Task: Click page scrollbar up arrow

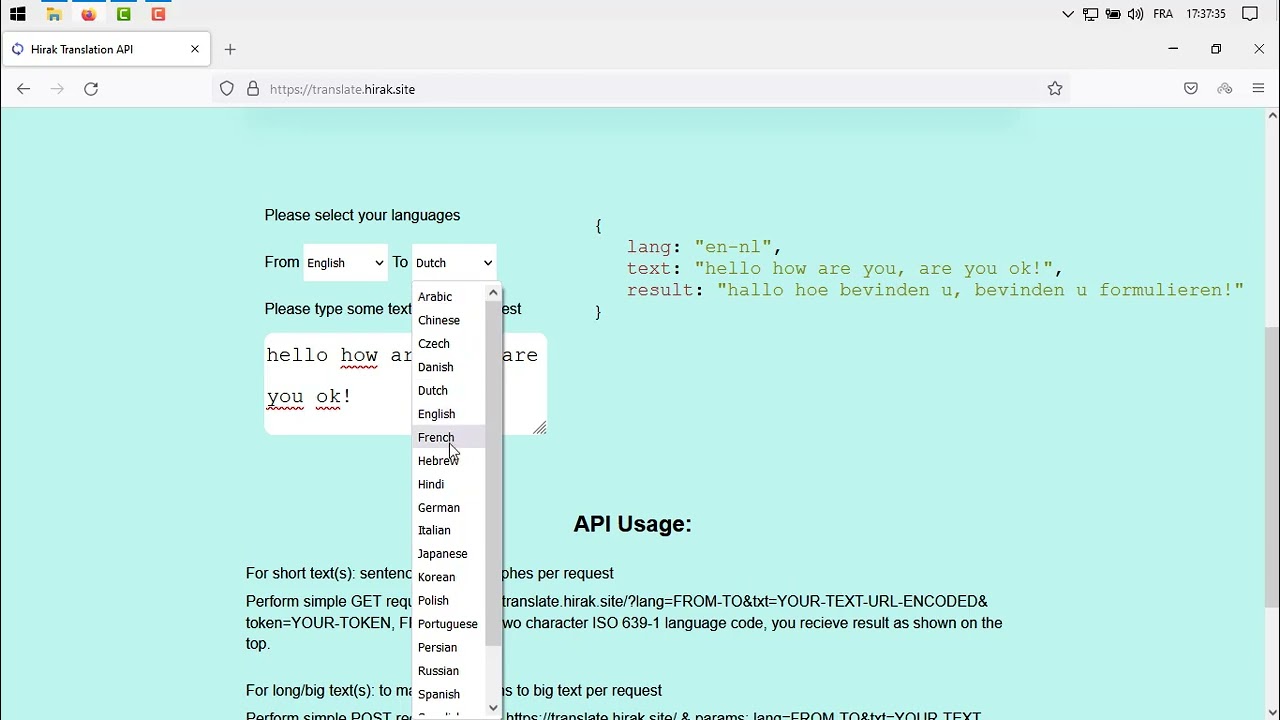Action: tap(1272, 115)
